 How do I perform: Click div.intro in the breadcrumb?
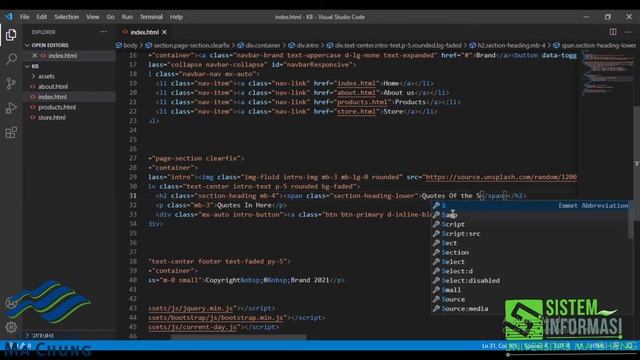(x=307, y=45)
